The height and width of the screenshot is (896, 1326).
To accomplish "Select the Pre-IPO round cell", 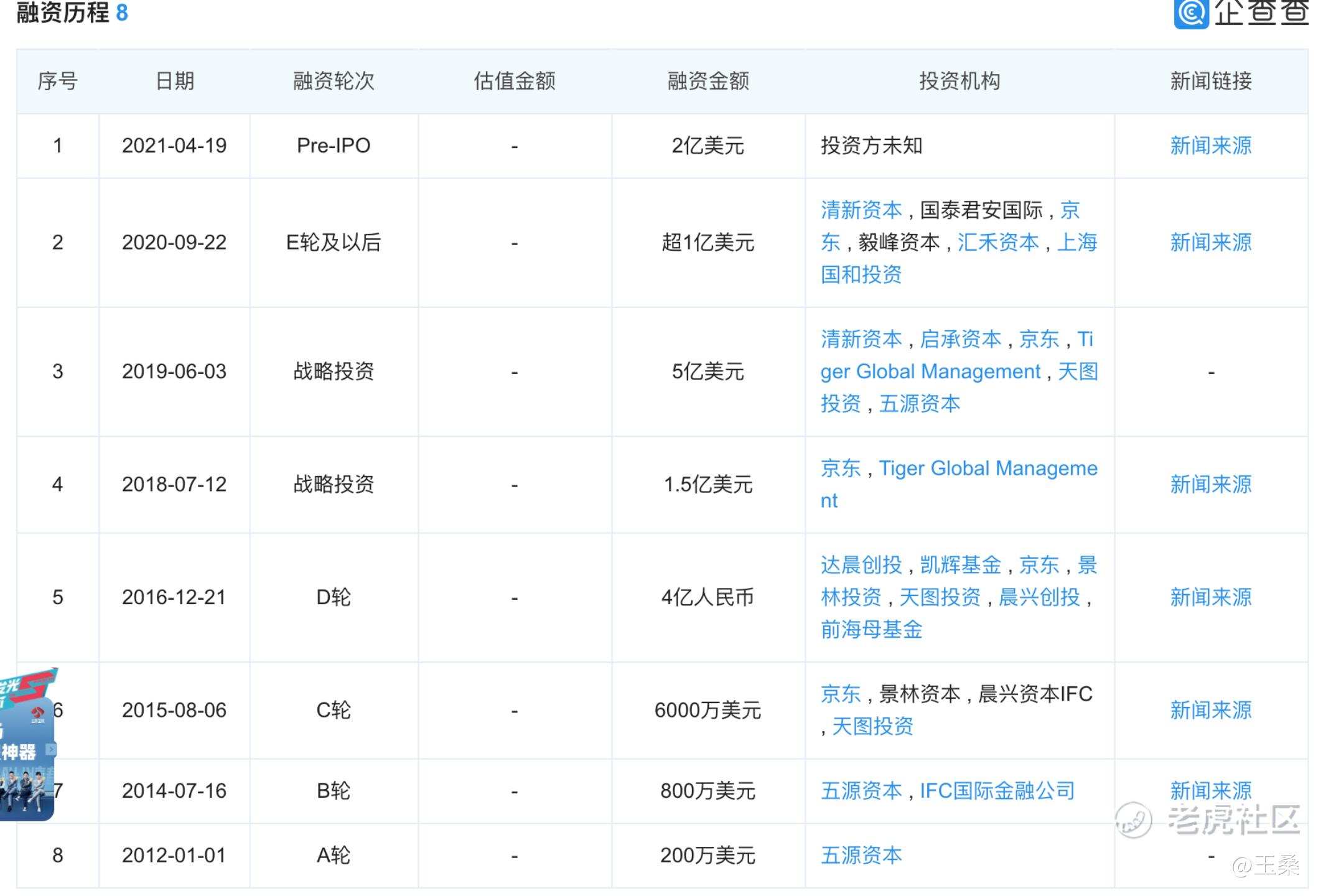I will pos(334,146).
